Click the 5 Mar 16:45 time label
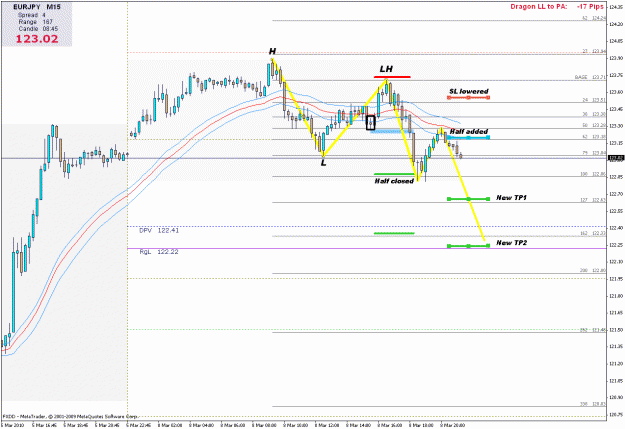Viewport: 625px width, 429px height. (x=44, y=425)
